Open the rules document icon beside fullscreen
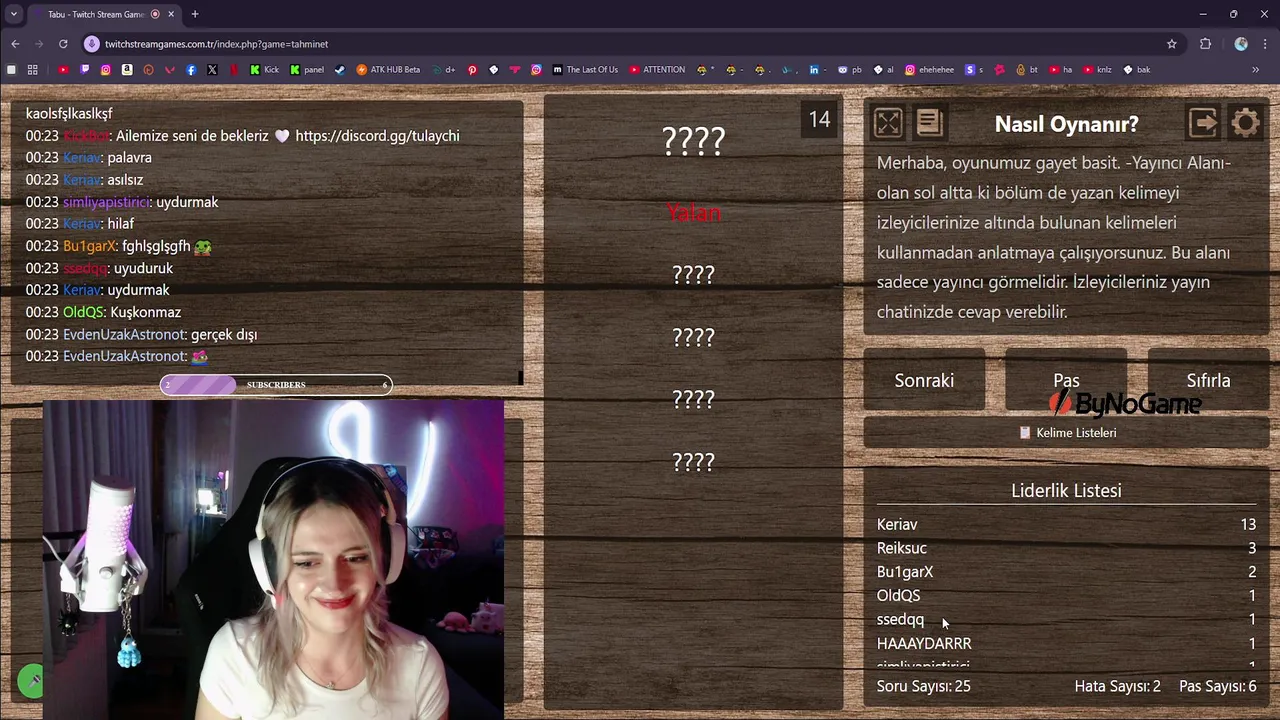This screenshot has width=1280, height=720. tap(929, 123)
